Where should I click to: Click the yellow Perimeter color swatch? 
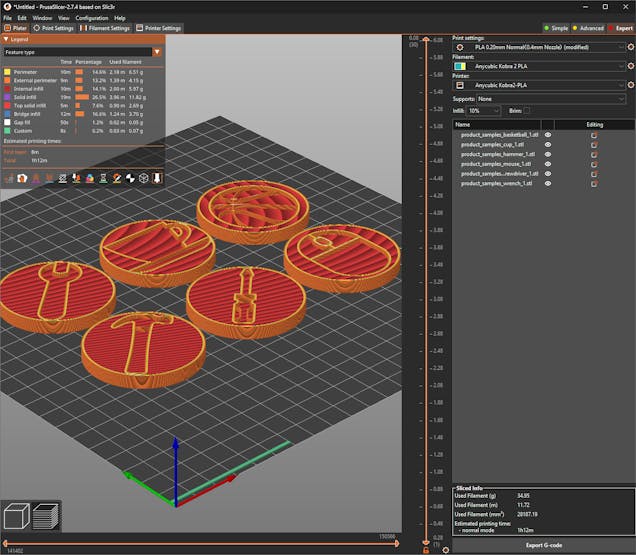[x=7, y=72]
